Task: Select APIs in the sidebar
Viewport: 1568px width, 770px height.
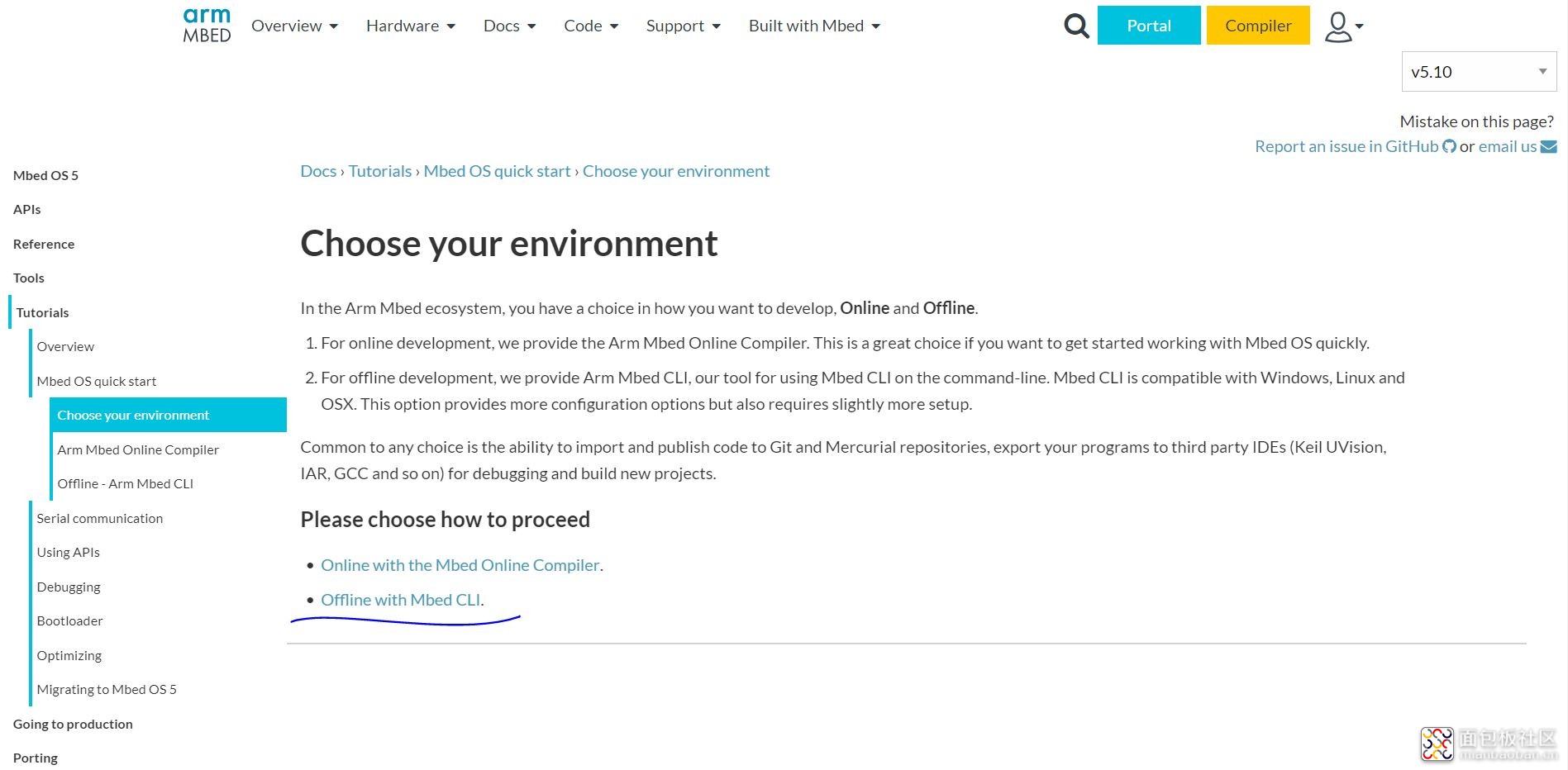Action: (x=27, y=209)
